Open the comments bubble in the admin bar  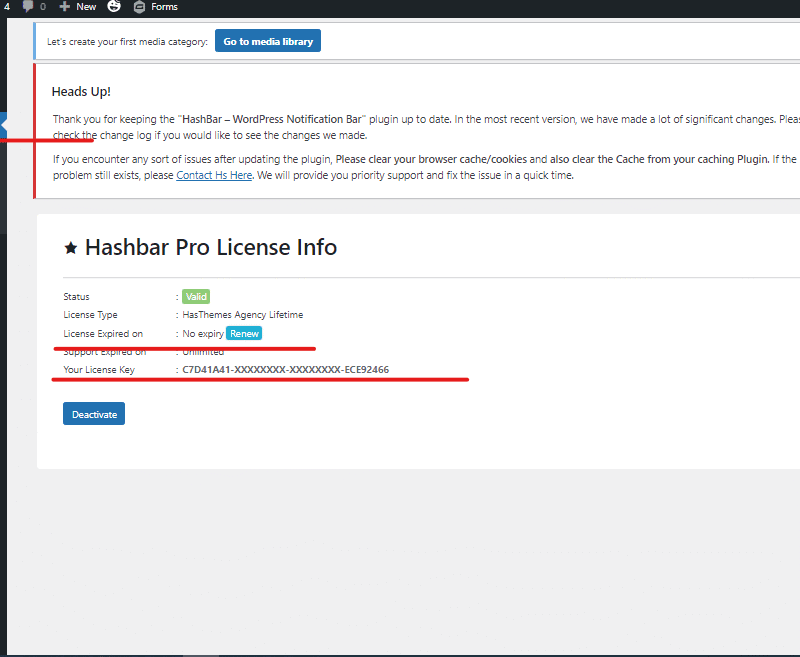(34, 7)
